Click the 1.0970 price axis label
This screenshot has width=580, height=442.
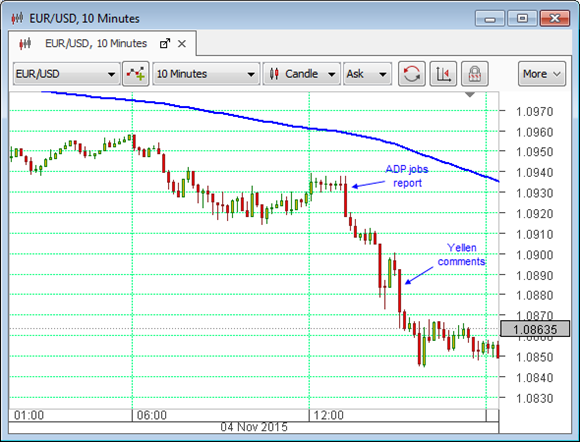(x=535, y=111)
